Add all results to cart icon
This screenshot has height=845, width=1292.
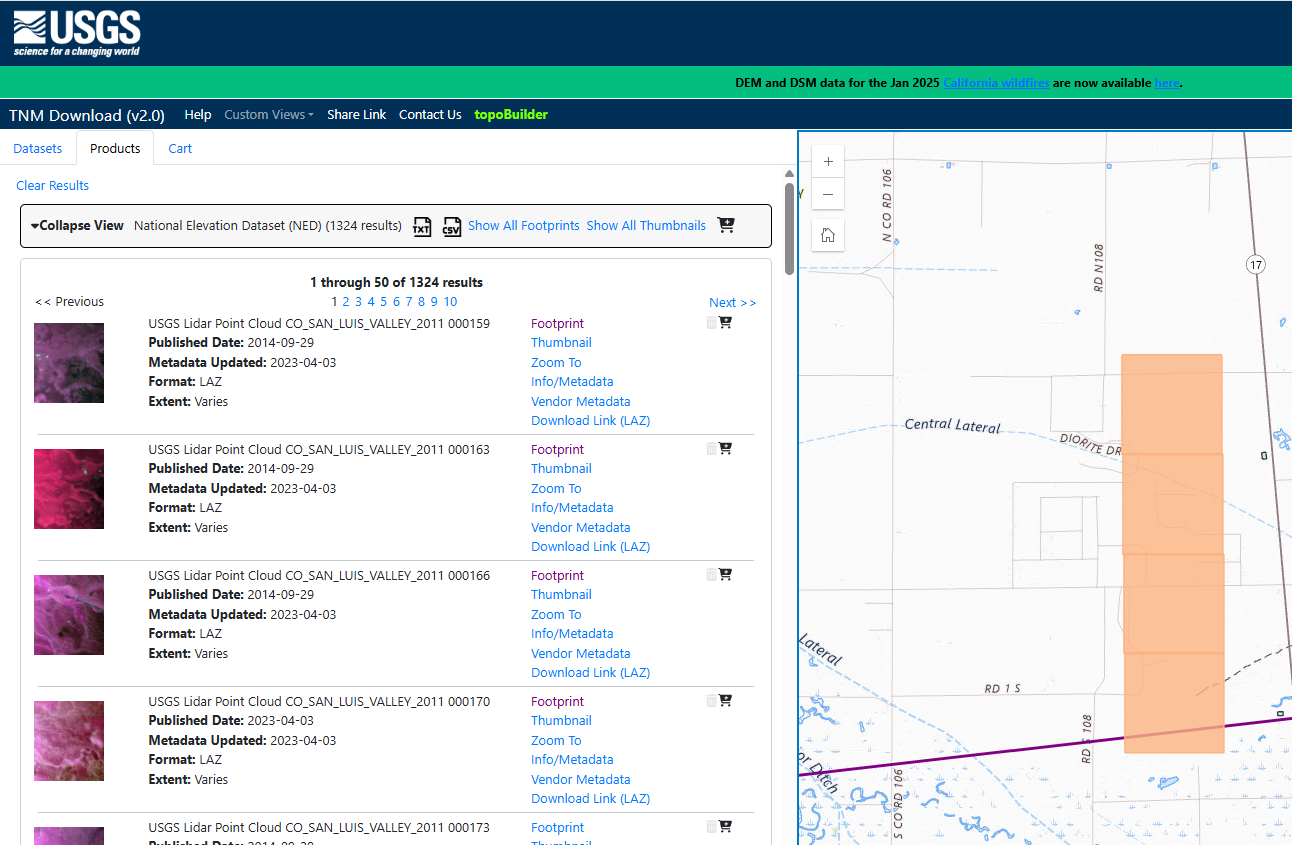click(x=726, y=225)
